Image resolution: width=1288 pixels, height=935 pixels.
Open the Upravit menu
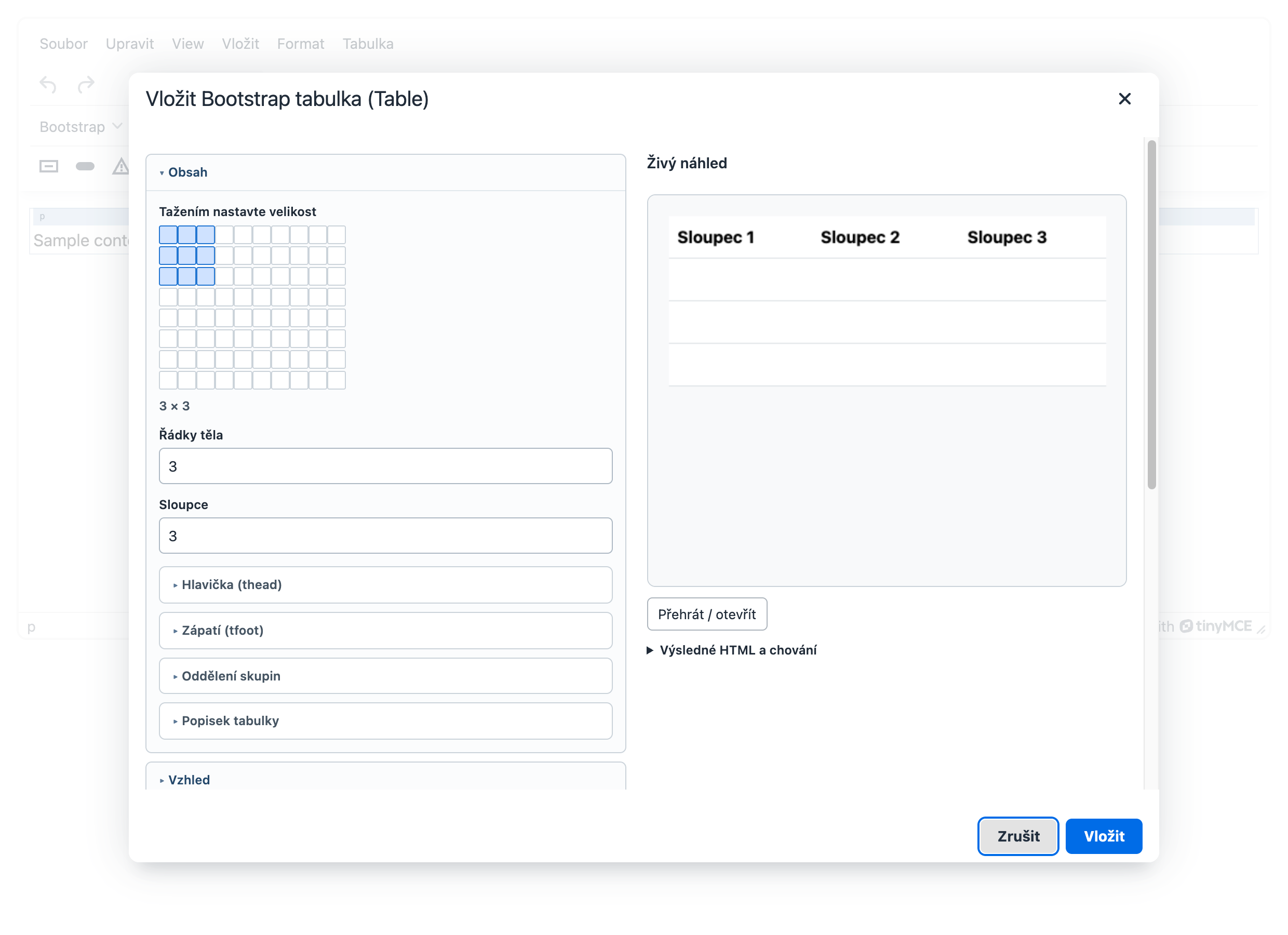(x=129, y=44)
